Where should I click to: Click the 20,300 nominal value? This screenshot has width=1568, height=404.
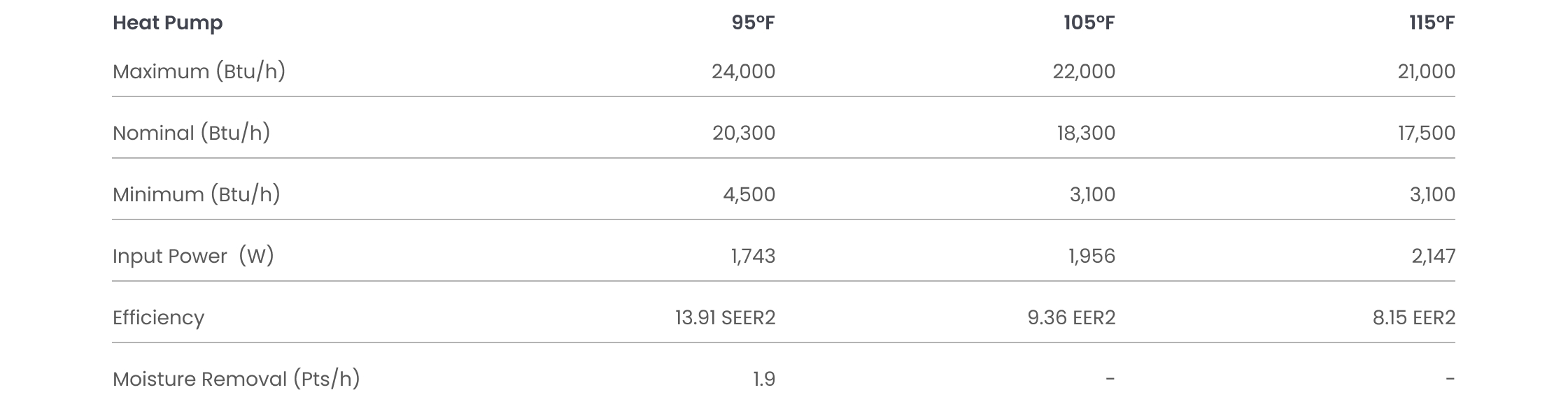coord(744,133)
